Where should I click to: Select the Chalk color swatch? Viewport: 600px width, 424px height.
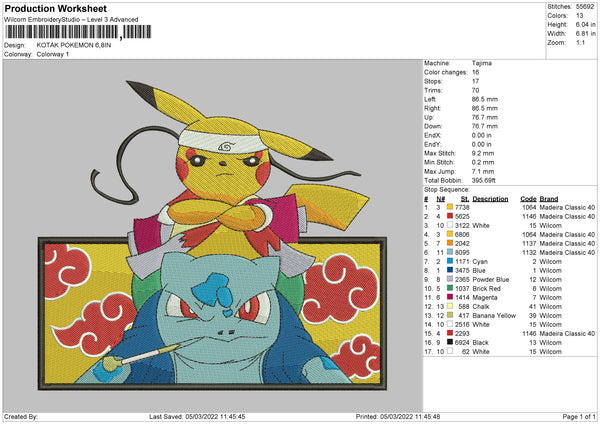(450, 307)
